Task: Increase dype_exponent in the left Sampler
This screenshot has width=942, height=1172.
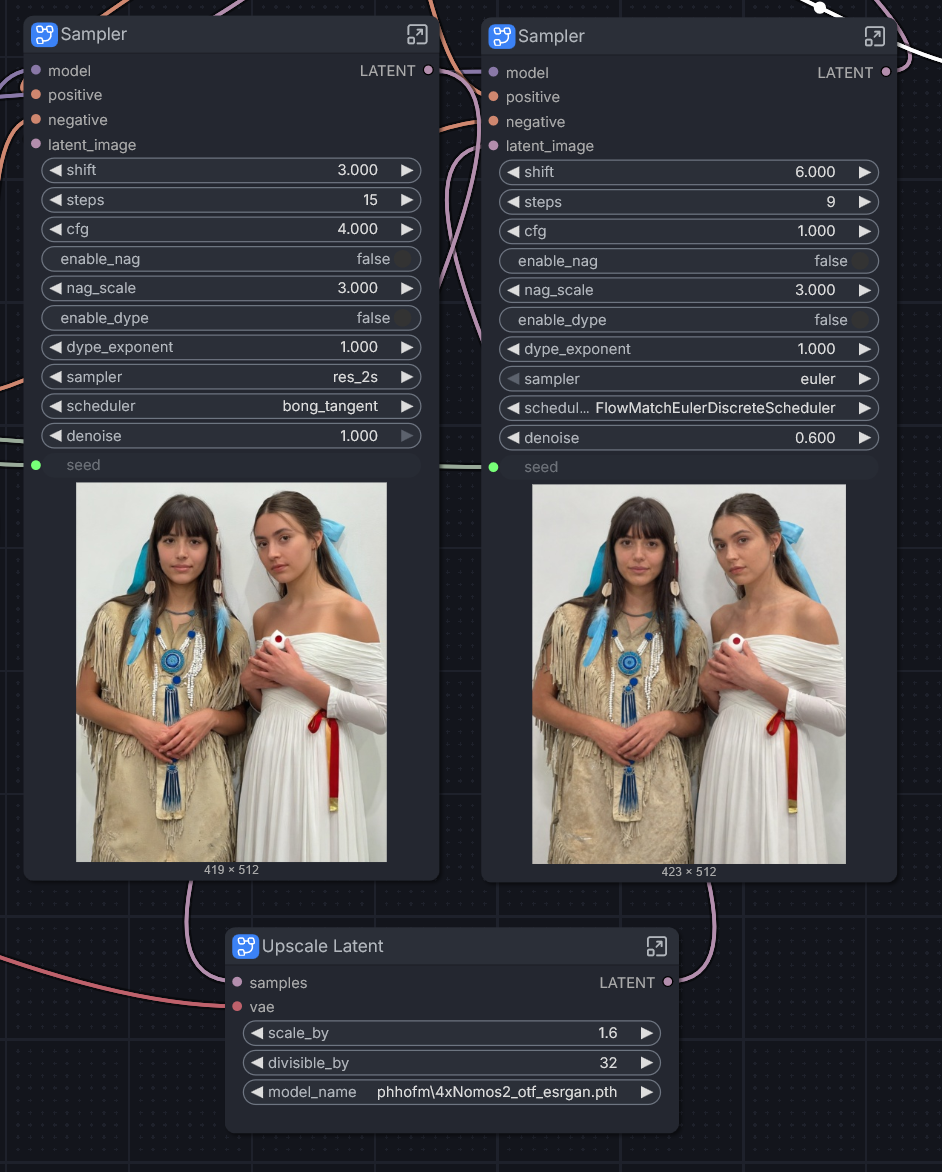Action: [407, 347]
